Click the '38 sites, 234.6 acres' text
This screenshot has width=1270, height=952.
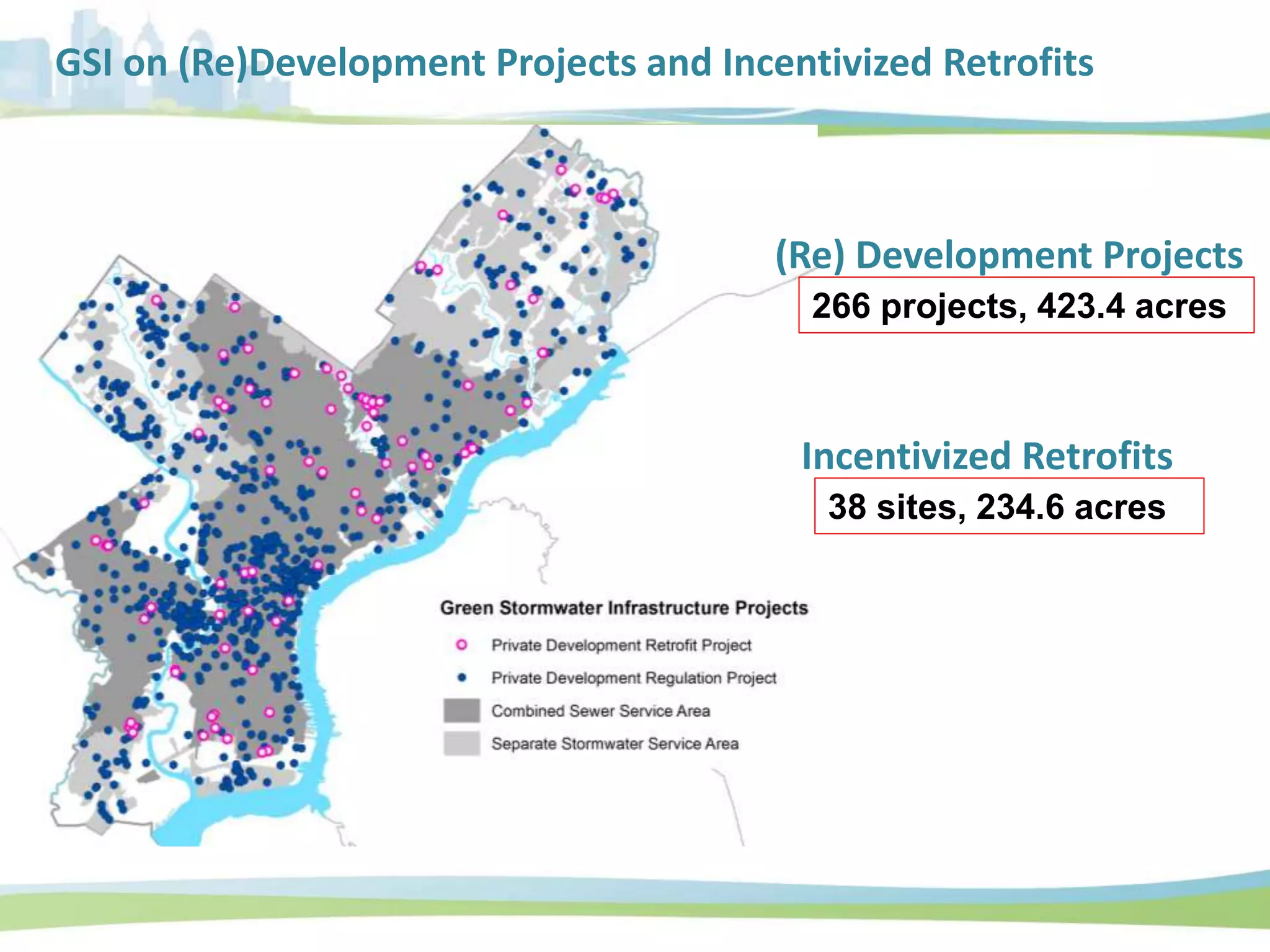pos(997,507)
